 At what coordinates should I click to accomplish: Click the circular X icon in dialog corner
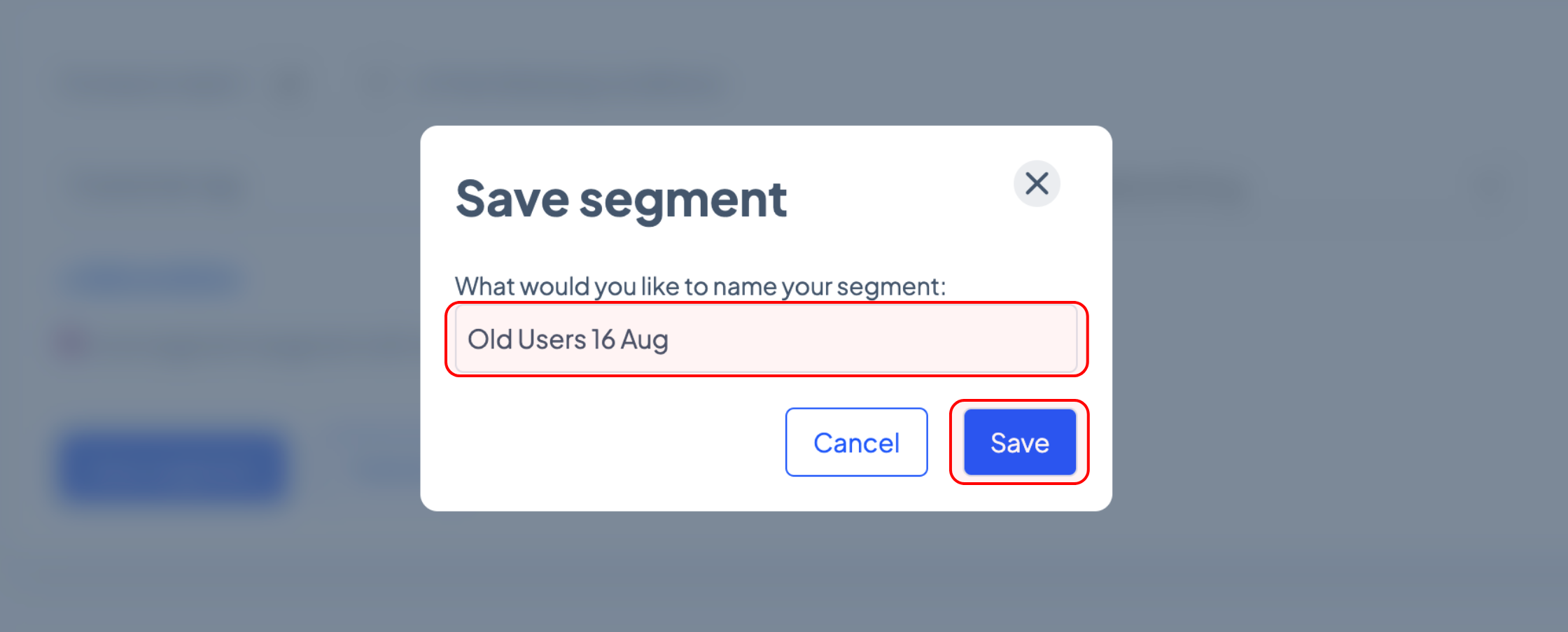(x=1037, y=184)
